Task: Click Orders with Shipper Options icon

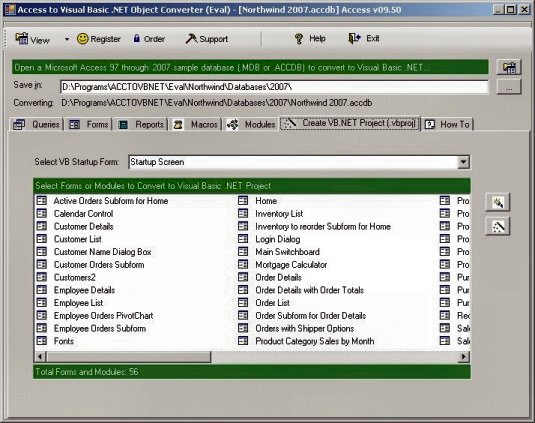Action: (243, 328)
